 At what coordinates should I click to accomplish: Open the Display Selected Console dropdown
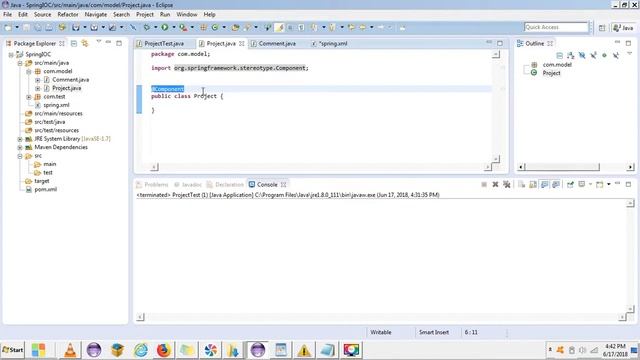[x=590, y=184]
